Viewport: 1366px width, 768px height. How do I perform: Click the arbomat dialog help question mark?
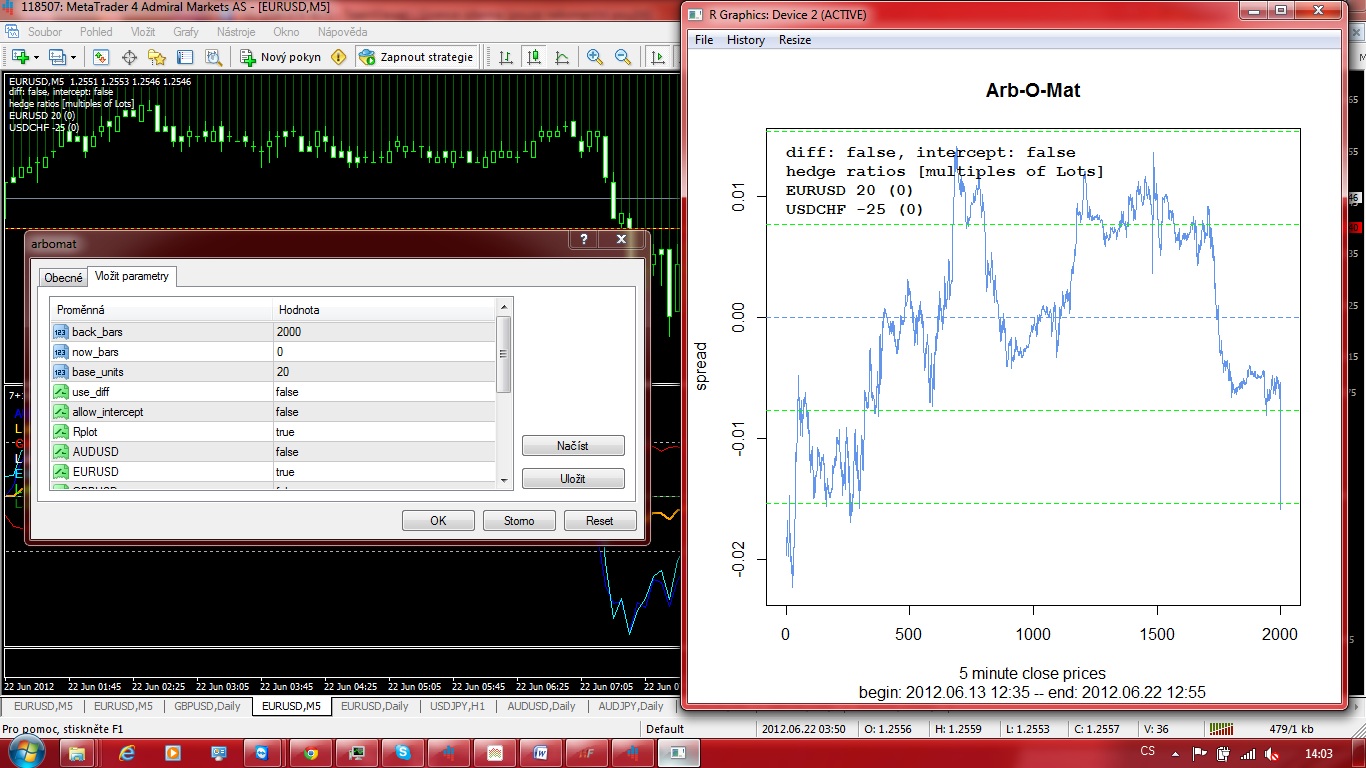584,240
